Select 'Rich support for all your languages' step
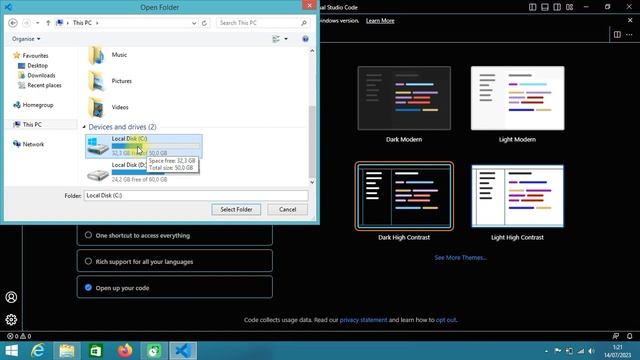This screenshot has height=360, width=640. 175,261
